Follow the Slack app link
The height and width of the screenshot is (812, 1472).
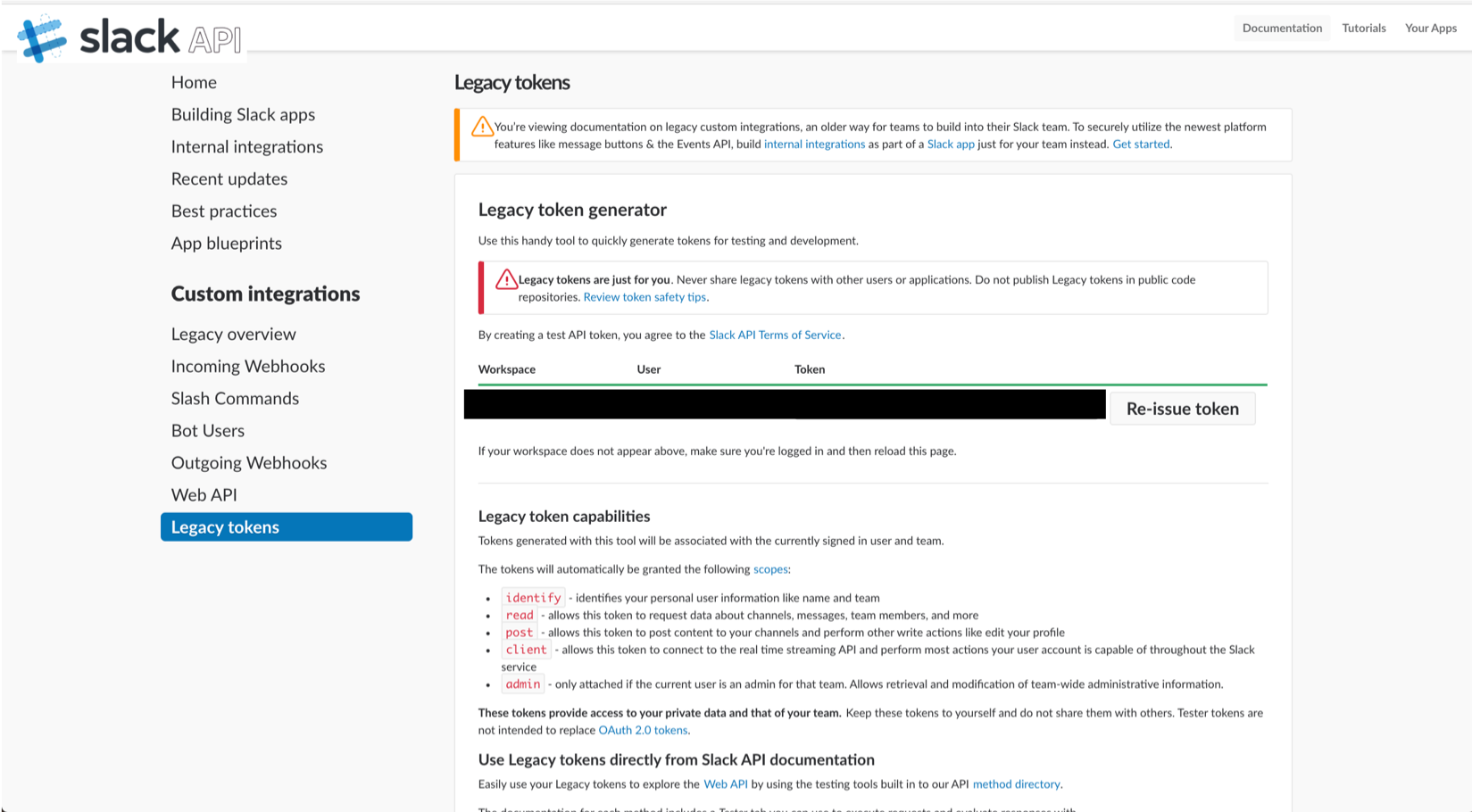(x=951, y=144)
